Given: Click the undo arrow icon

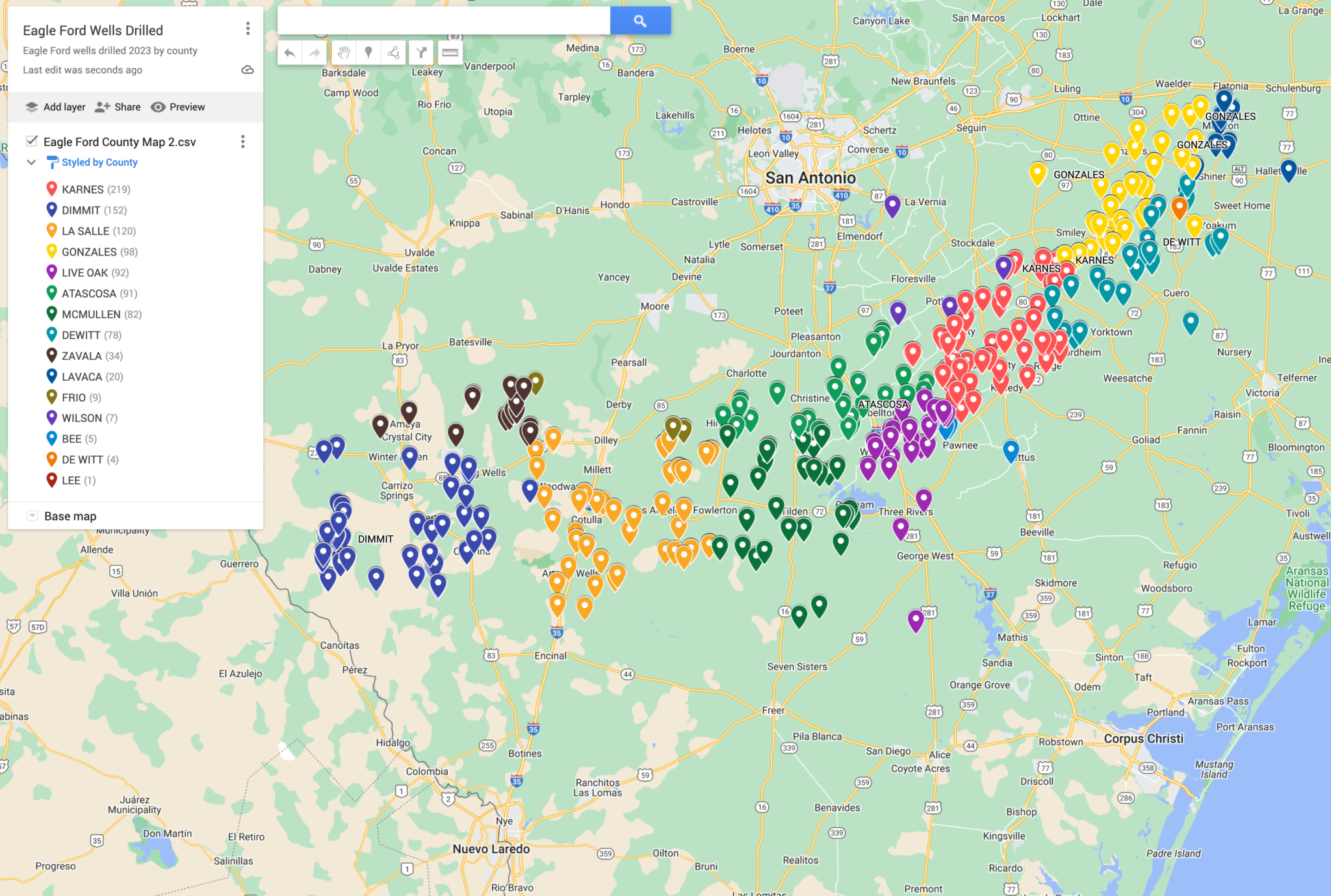Looking at the screenshot, I should [x=291, y=53].
